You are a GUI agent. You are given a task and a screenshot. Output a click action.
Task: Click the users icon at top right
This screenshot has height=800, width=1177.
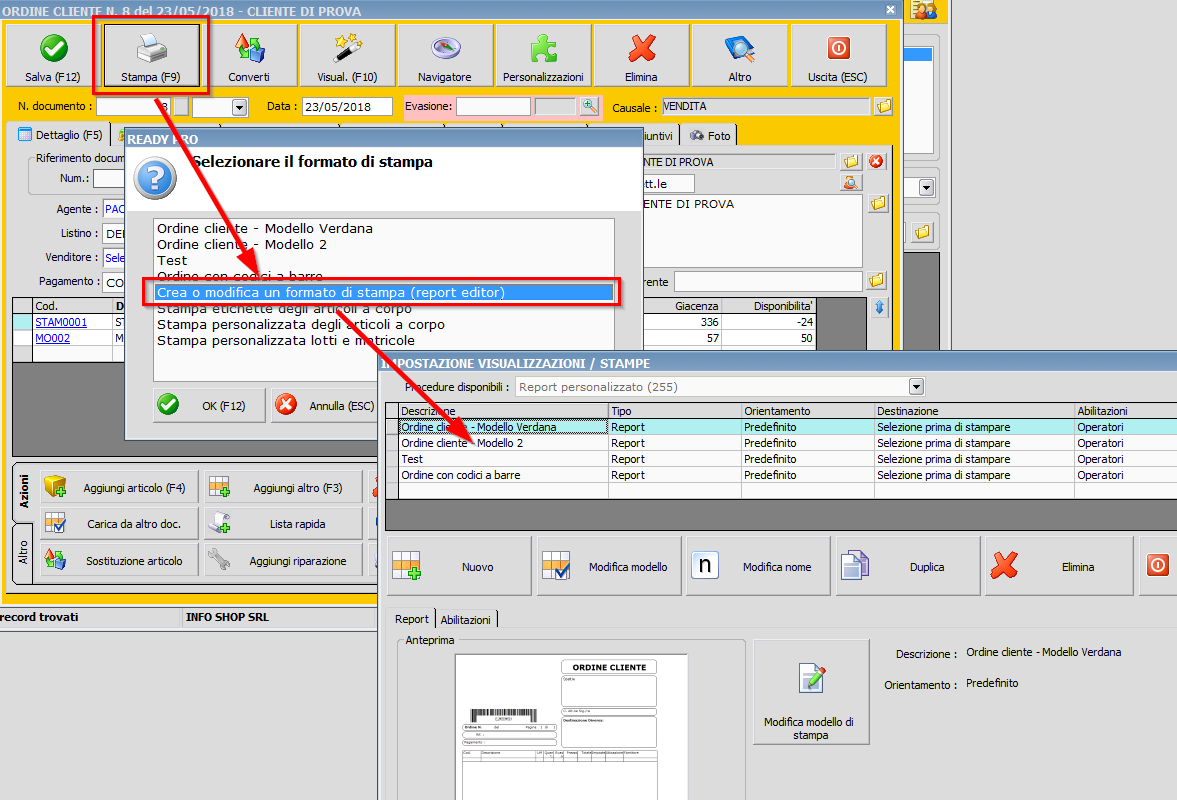[924, 11]
